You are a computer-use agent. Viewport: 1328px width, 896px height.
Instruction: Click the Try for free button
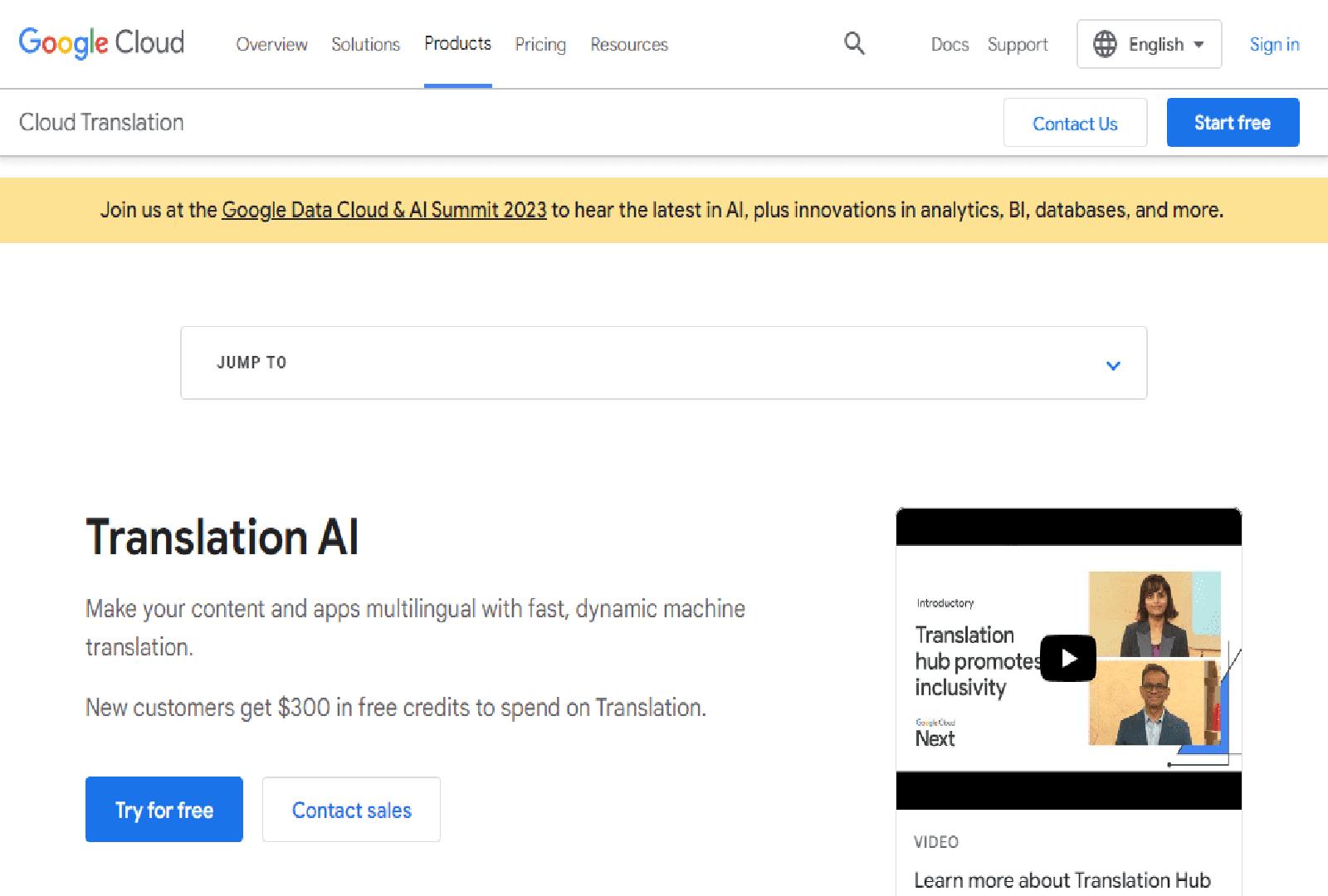[x=164, y=809]
